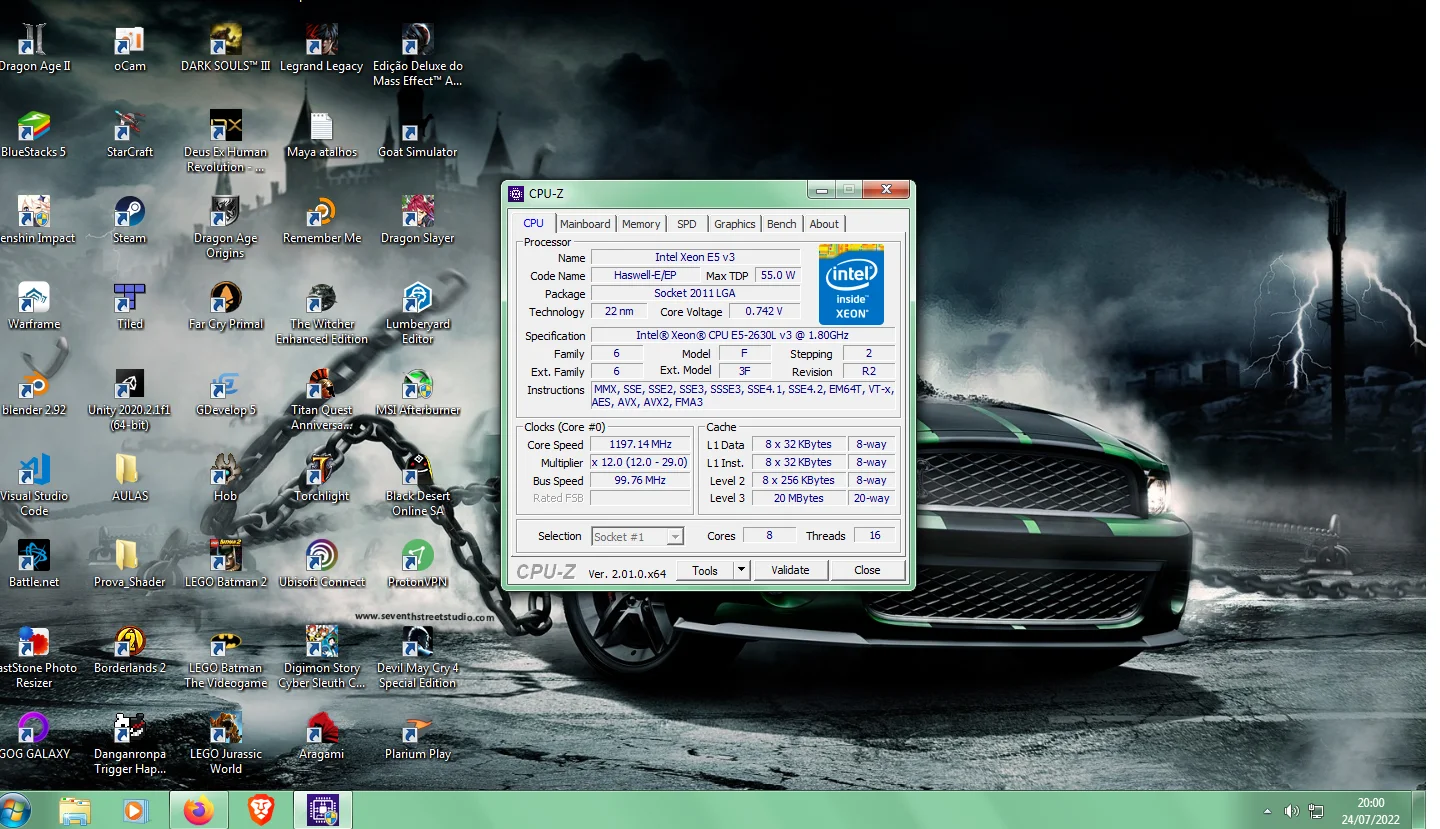Show hidden system tray icons

click(1267, 811)
